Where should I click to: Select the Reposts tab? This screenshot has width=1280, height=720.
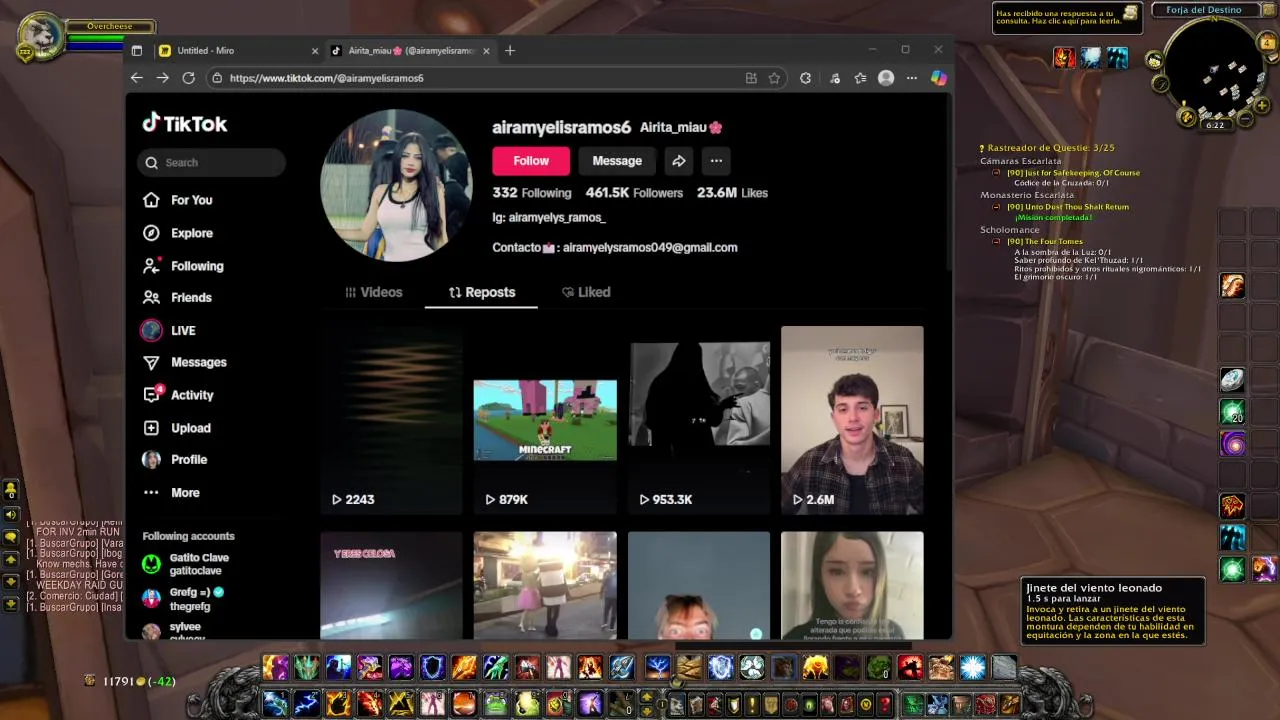click(482, 292)
